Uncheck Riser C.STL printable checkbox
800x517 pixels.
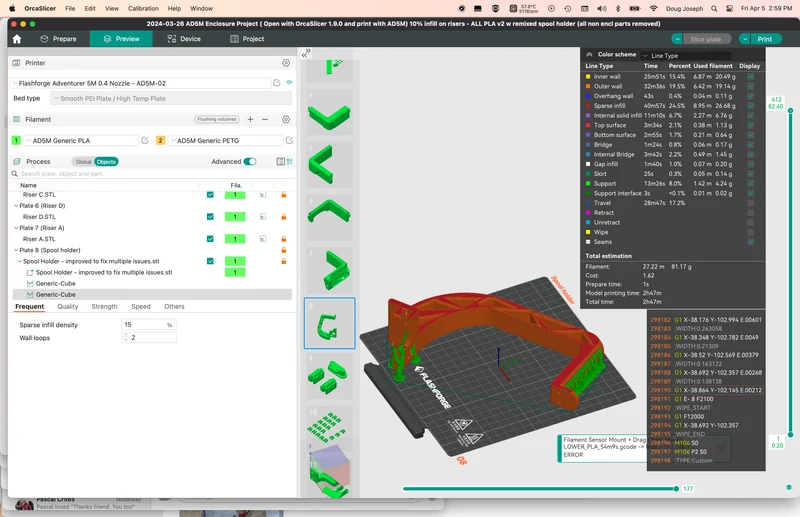tap(210, 194)
